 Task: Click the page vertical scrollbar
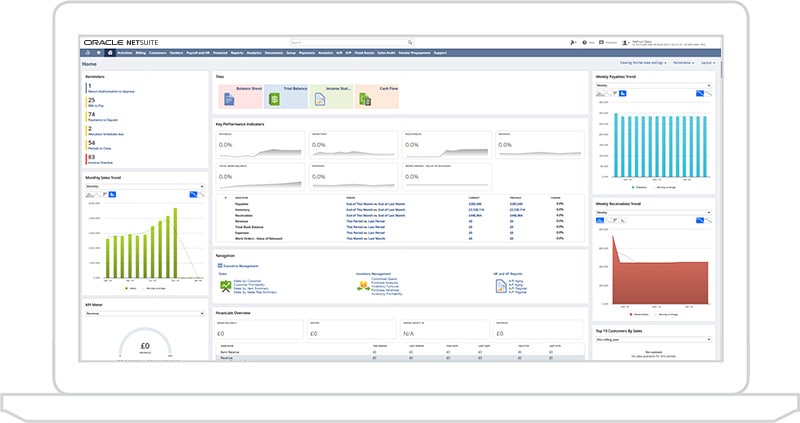[x=722, y=69]
